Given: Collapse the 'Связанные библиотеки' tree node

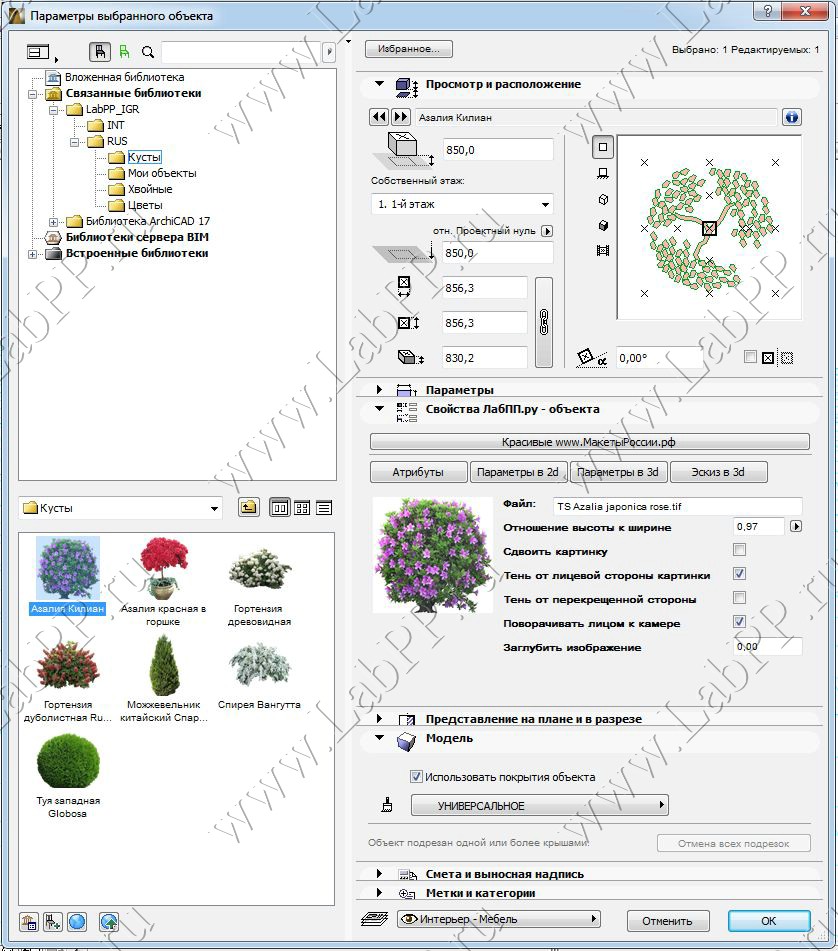Looking at the screenshot, I should click(32, 94).
